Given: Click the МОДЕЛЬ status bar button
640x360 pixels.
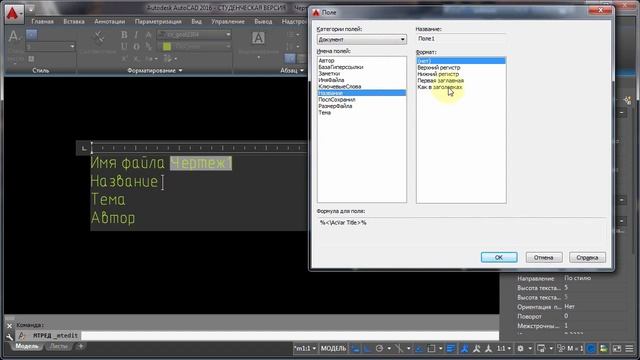Looking at the screenshot, I should [333, 349].
